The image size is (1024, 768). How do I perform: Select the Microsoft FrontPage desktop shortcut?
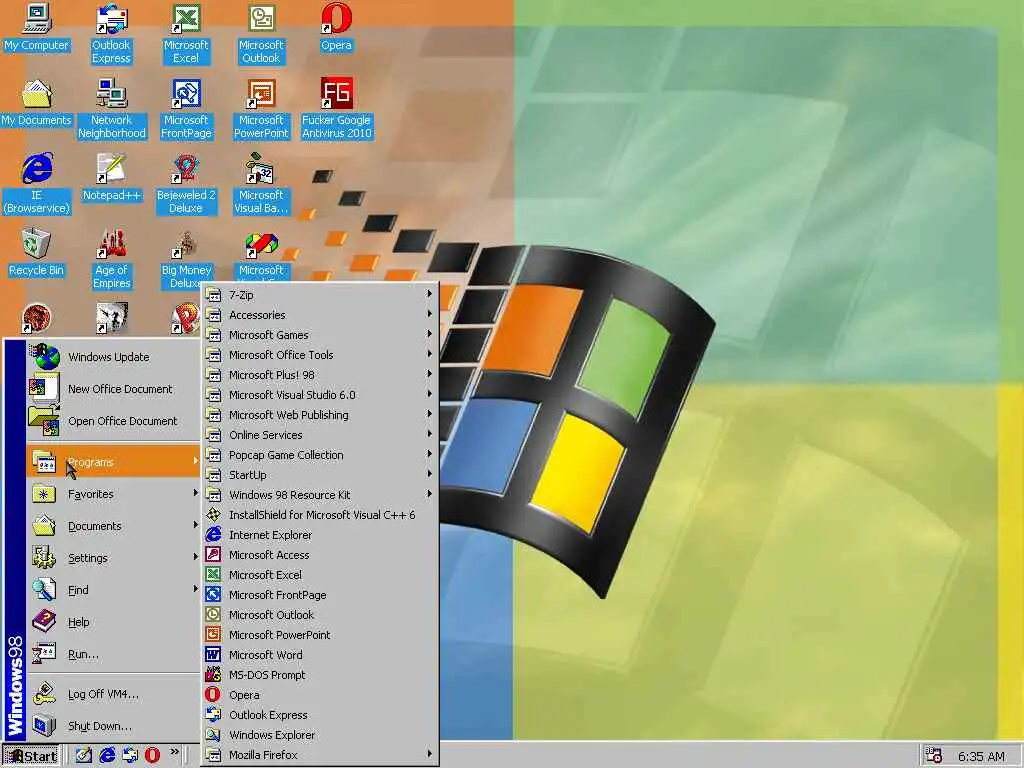coord(186,109)
